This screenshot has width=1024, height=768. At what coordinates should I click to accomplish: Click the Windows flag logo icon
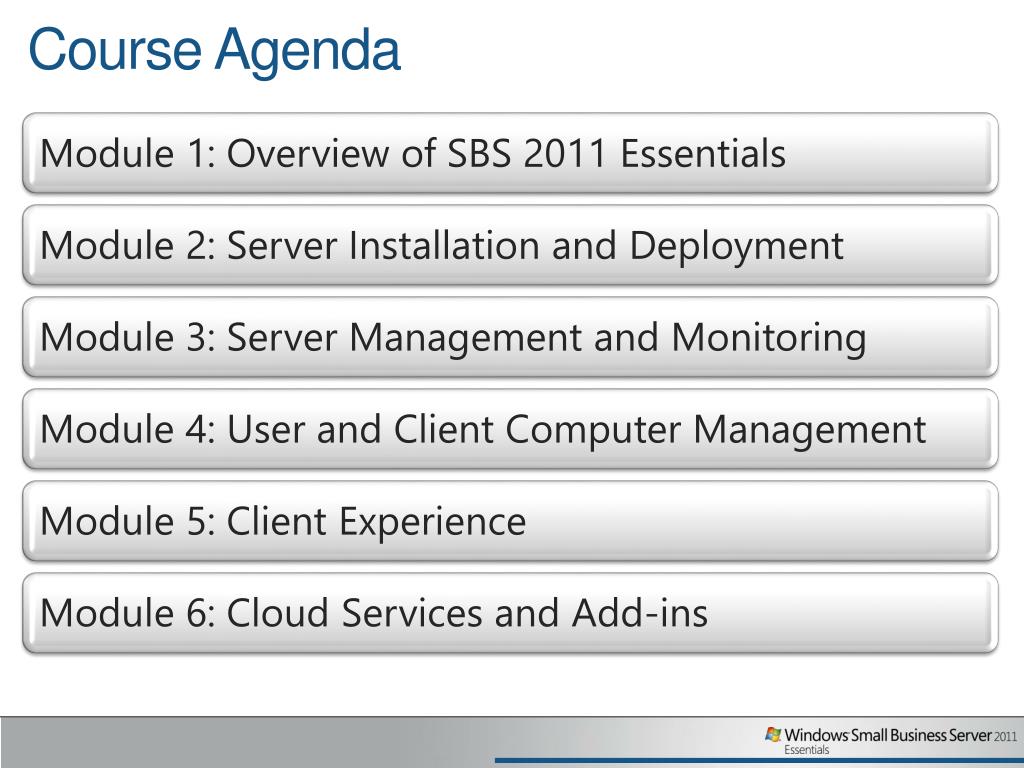773,735
